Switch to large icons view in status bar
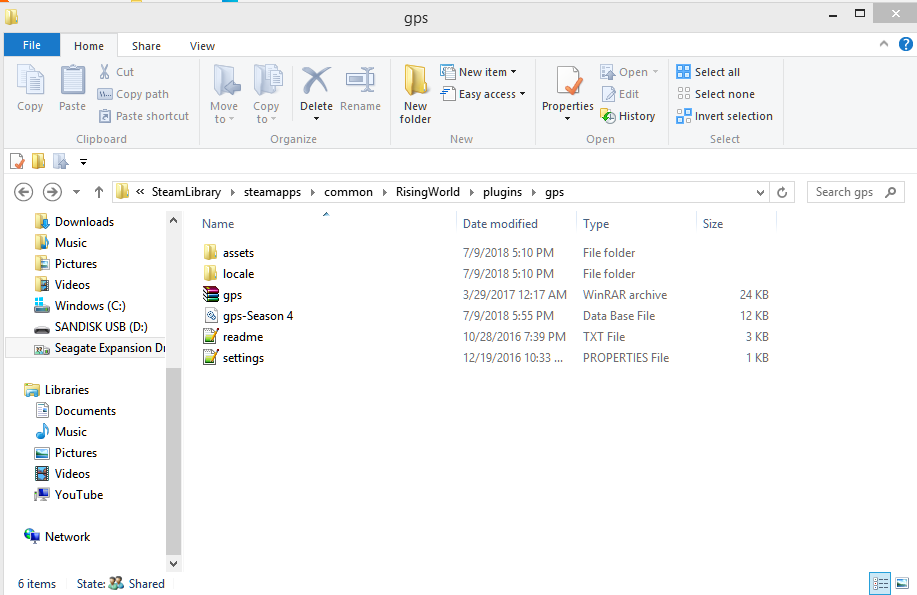This screenshot has width=917, height=595. (x=902, y=583)
